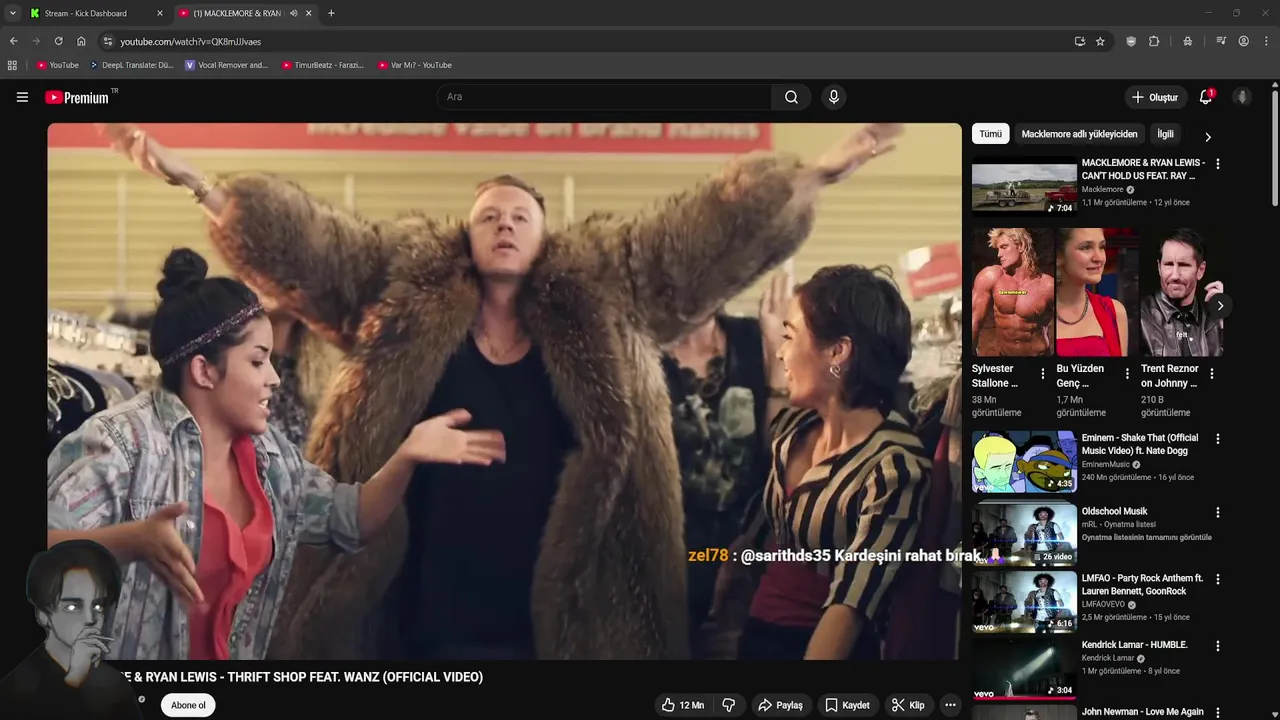Open the TimurBeatz bookmark
The width and height of the screenshot is (1280, 720).
[x=322, y=65]
